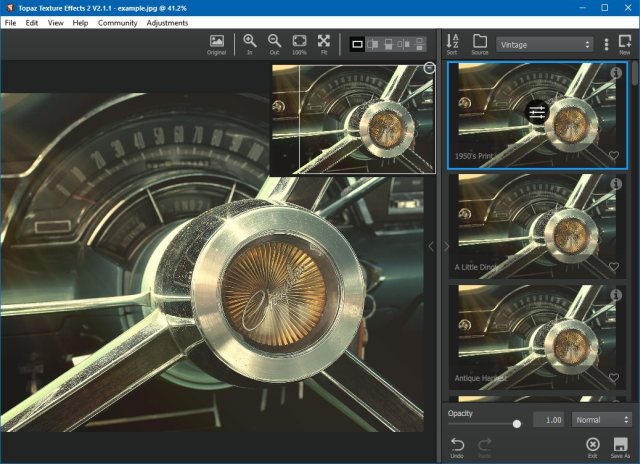
Task: Open the preset Source folder
Action: [x=480, y=44]
